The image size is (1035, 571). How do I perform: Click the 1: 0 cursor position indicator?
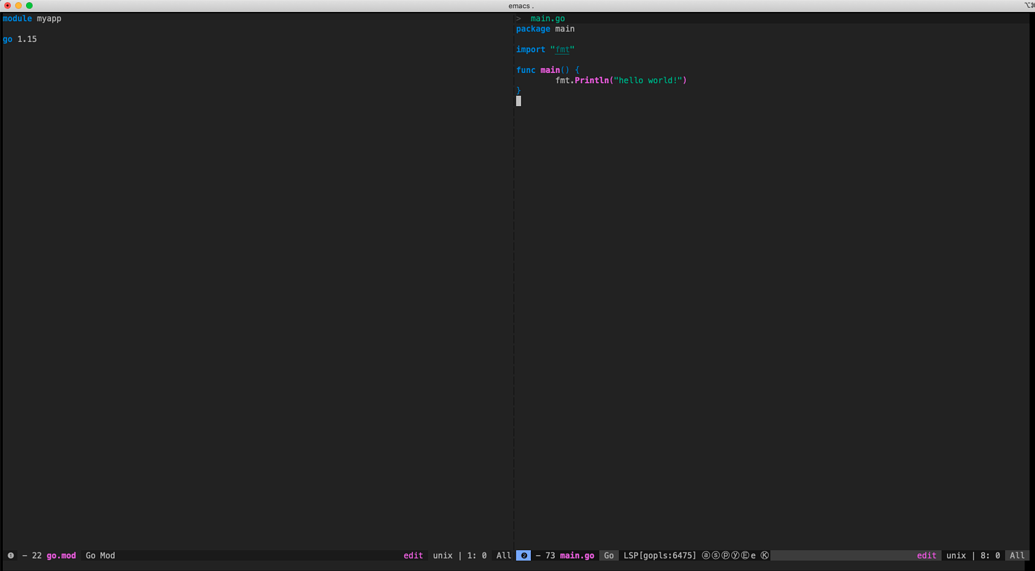[x=477, y=556]
